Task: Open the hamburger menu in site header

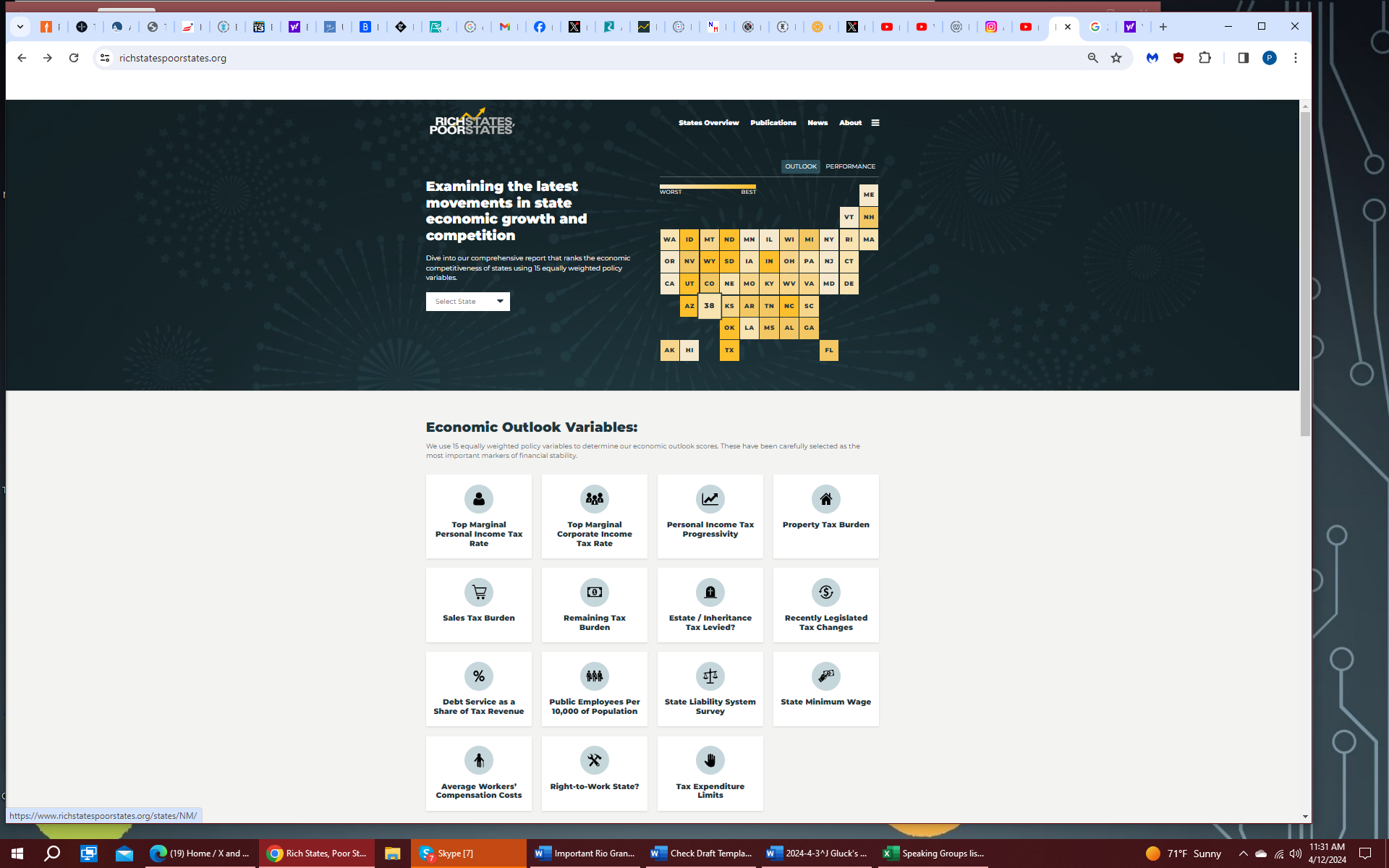Action: [875, 123]
